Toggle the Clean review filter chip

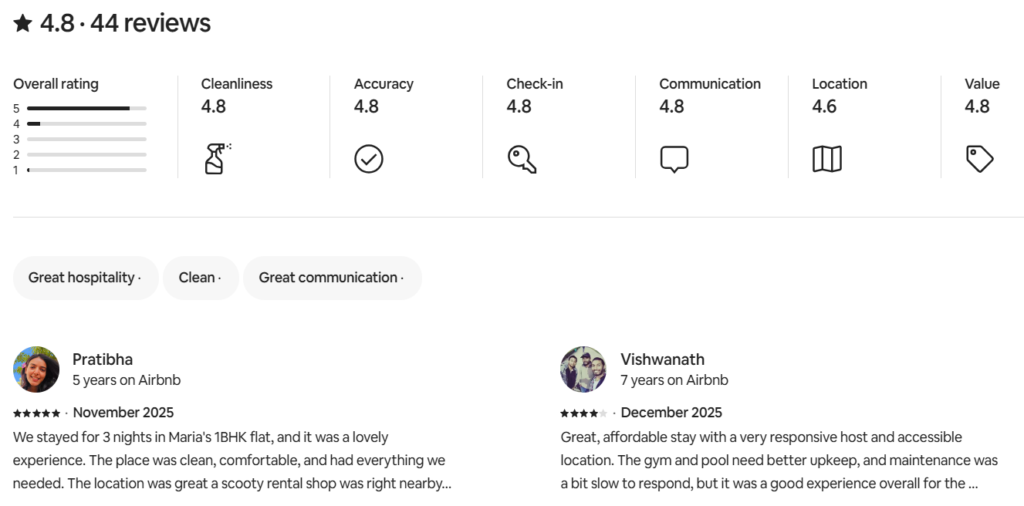click(x=200, y=278)
